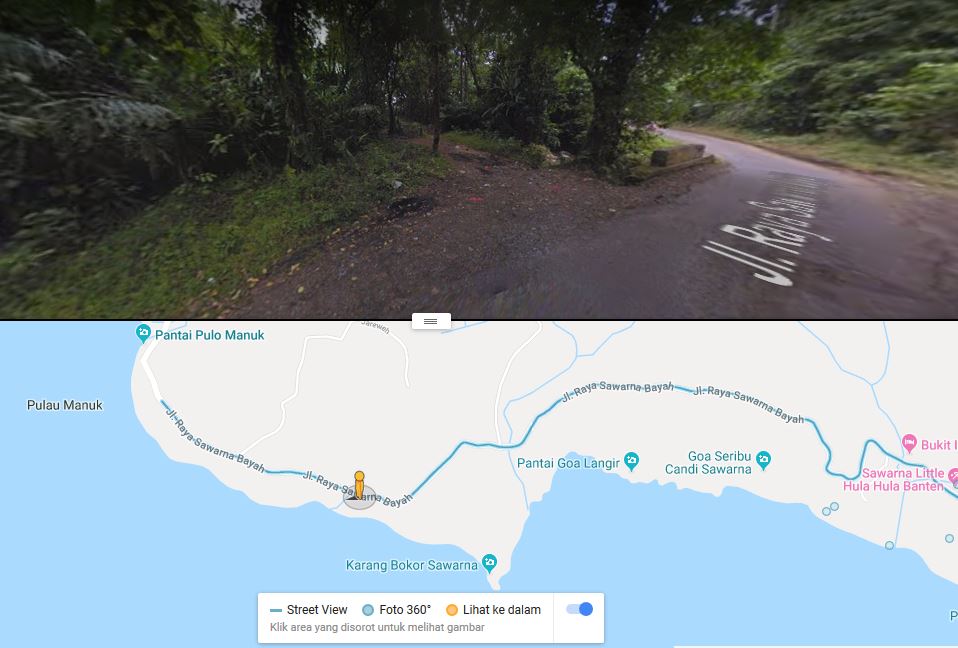Click the Pantai Pulo Manuk camera pin
This screenshot has width=958, height=648.
[143, 333]
